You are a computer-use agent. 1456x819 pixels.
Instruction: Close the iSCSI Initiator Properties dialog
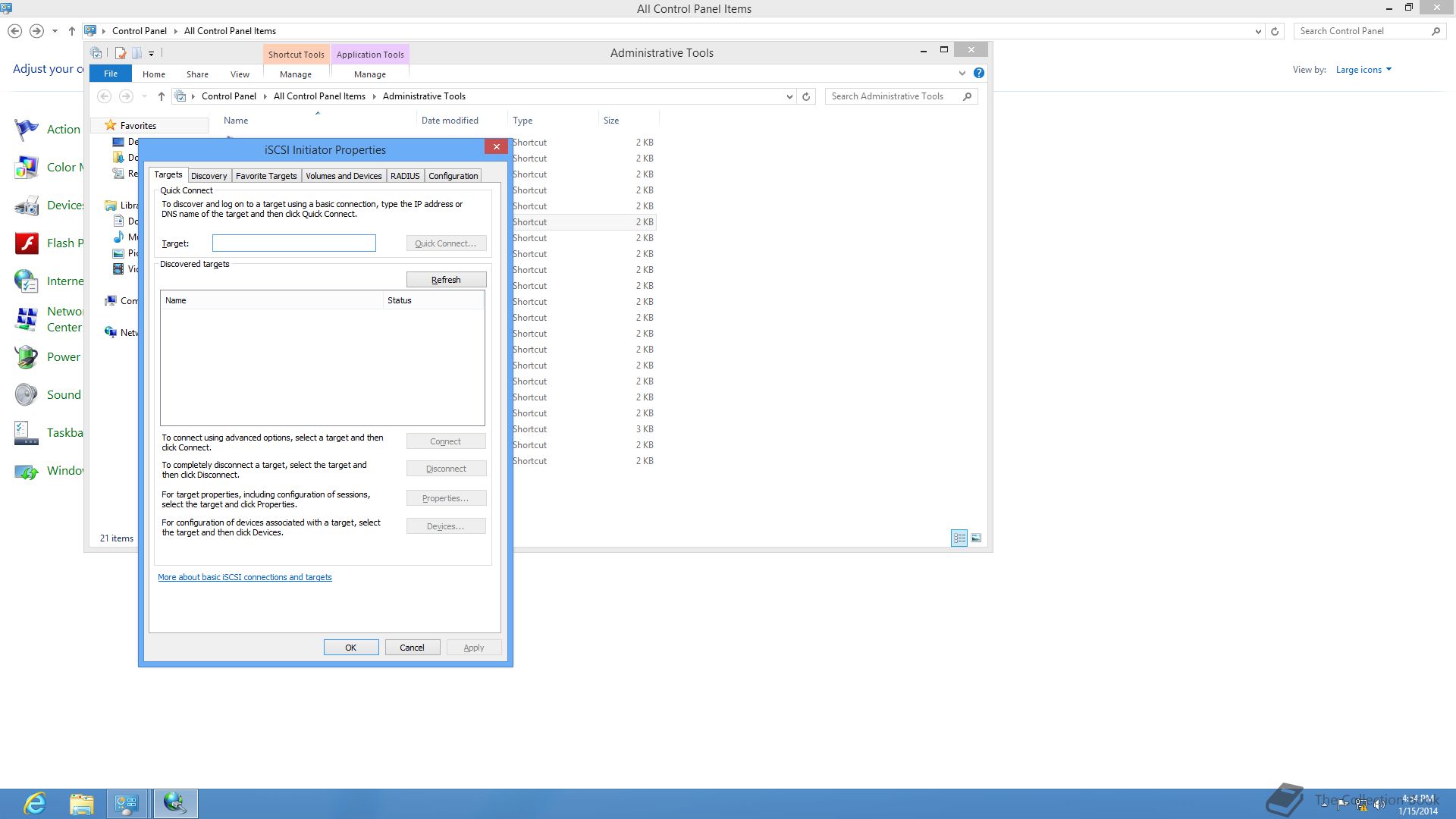[x=496, y=147]
